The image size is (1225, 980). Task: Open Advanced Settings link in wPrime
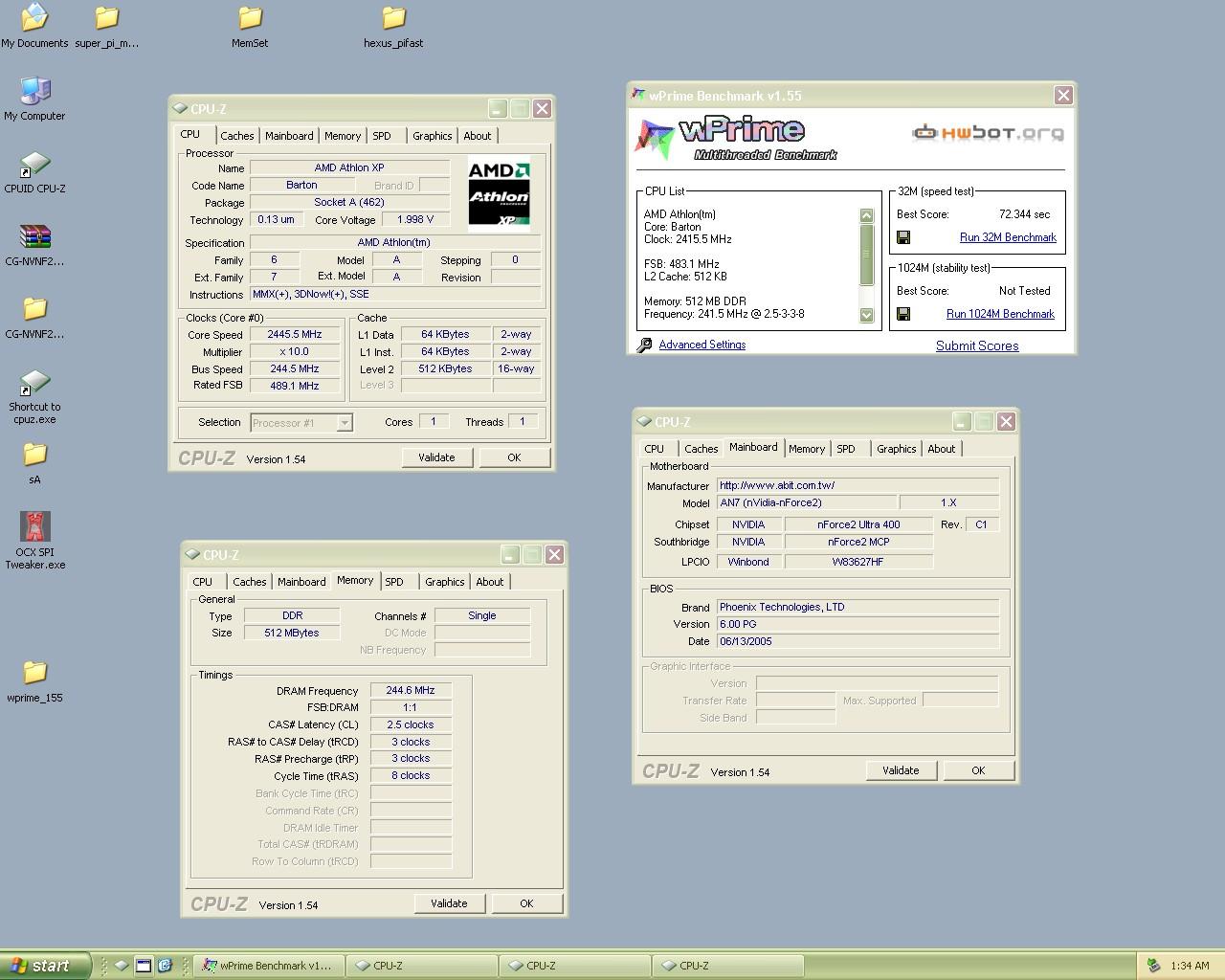pyautogui.click(x=702, y=345)
